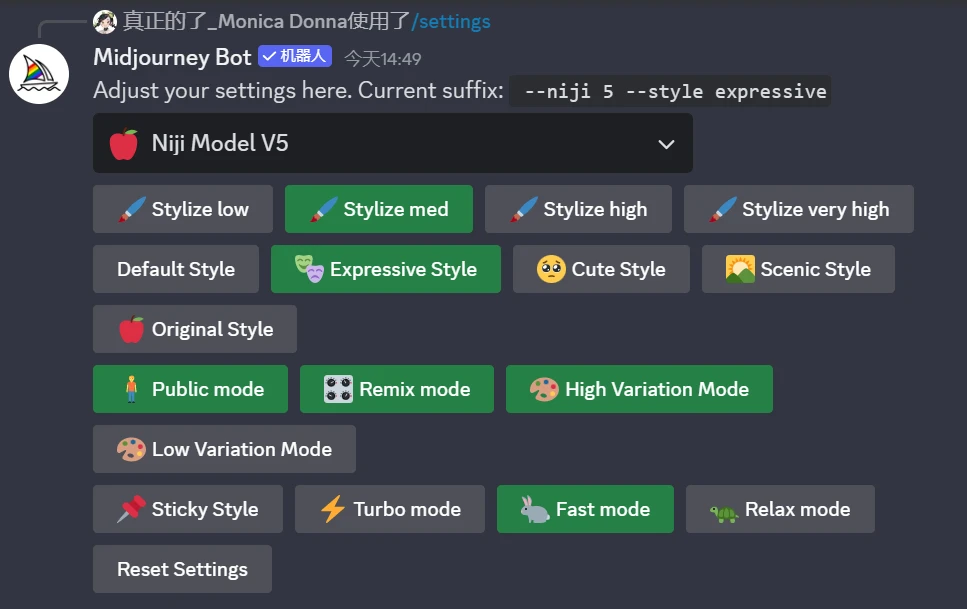Screen dimensions: 967x609
Task: Select Stylize med option
Action: 379,209
